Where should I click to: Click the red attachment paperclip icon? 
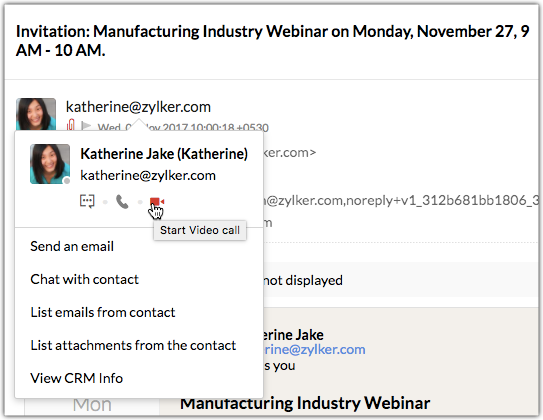pos(71,125)
